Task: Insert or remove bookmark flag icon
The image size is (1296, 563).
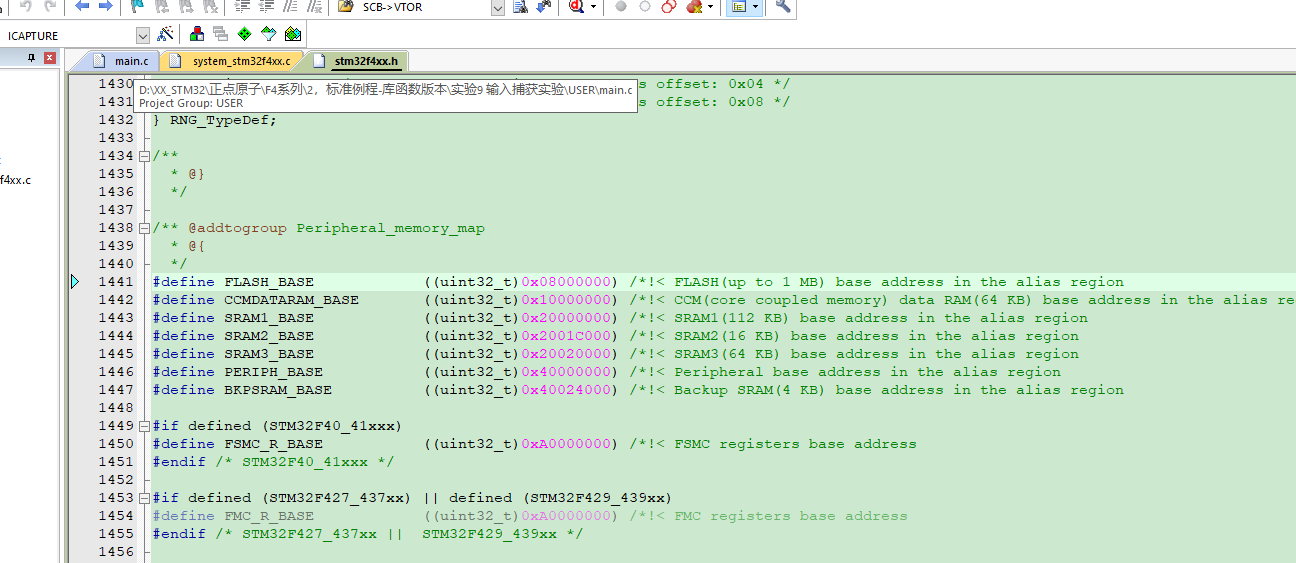Action: click(137, 6)
